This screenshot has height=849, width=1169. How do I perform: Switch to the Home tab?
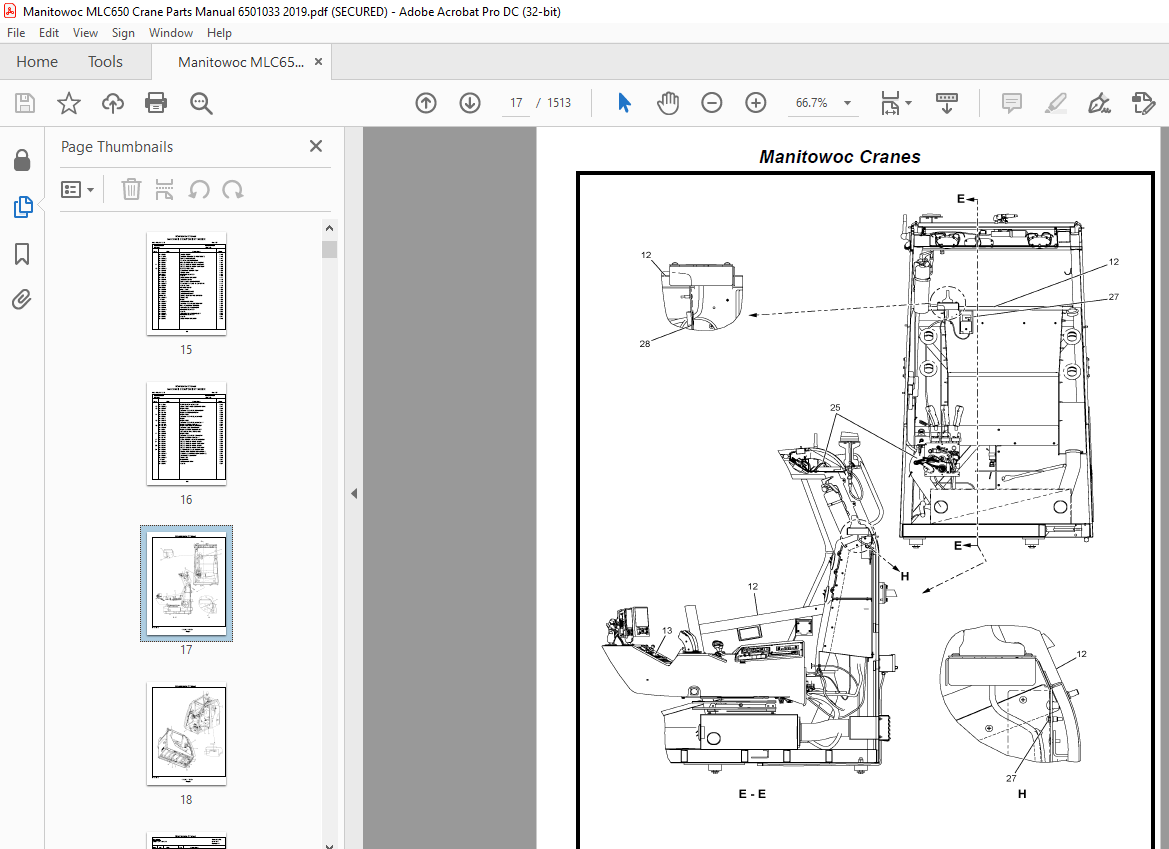point(37,62)
